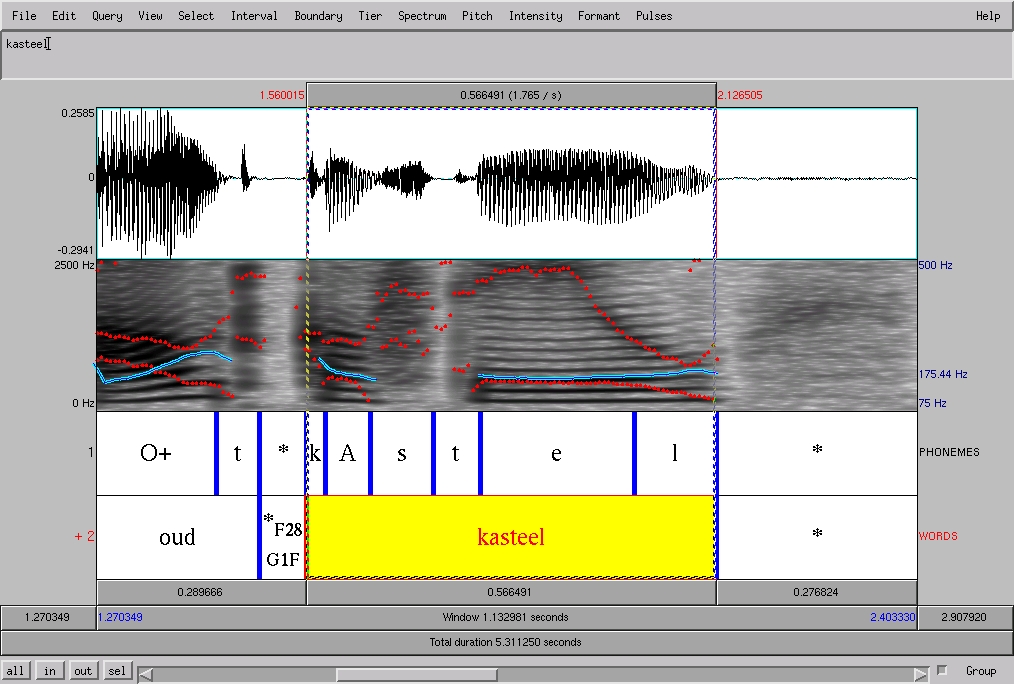
Task: Play the total duration bar, 5.311250 seconds
Action: point(506,642)
